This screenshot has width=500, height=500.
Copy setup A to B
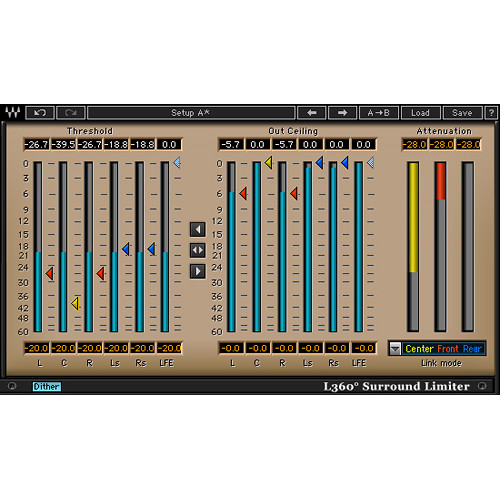379,113
